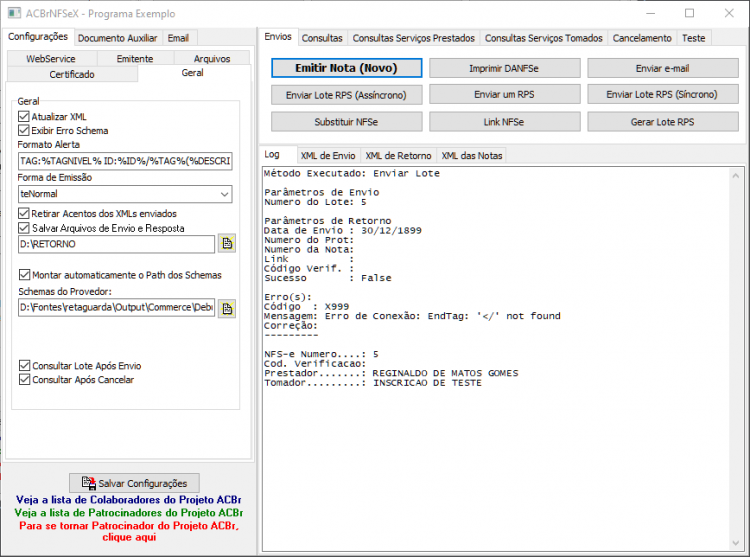Viewport: 750px width, 557px height.
Task: Show XML de Retorno tab
Action: click(x=398, y=156)
